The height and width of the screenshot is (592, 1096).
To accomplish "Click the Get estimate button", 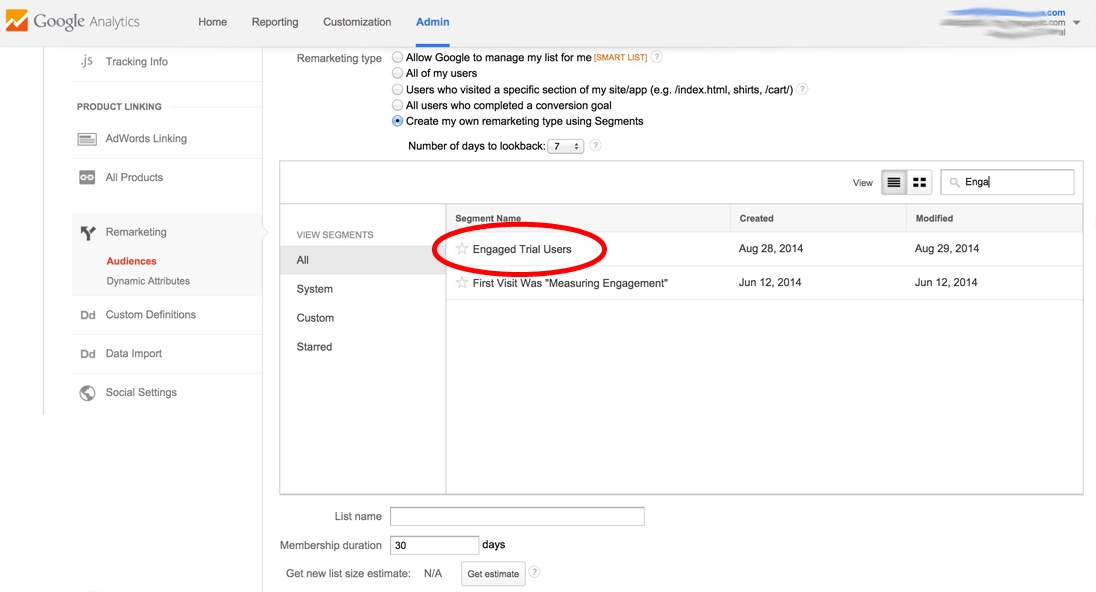I will click(493, 573).
